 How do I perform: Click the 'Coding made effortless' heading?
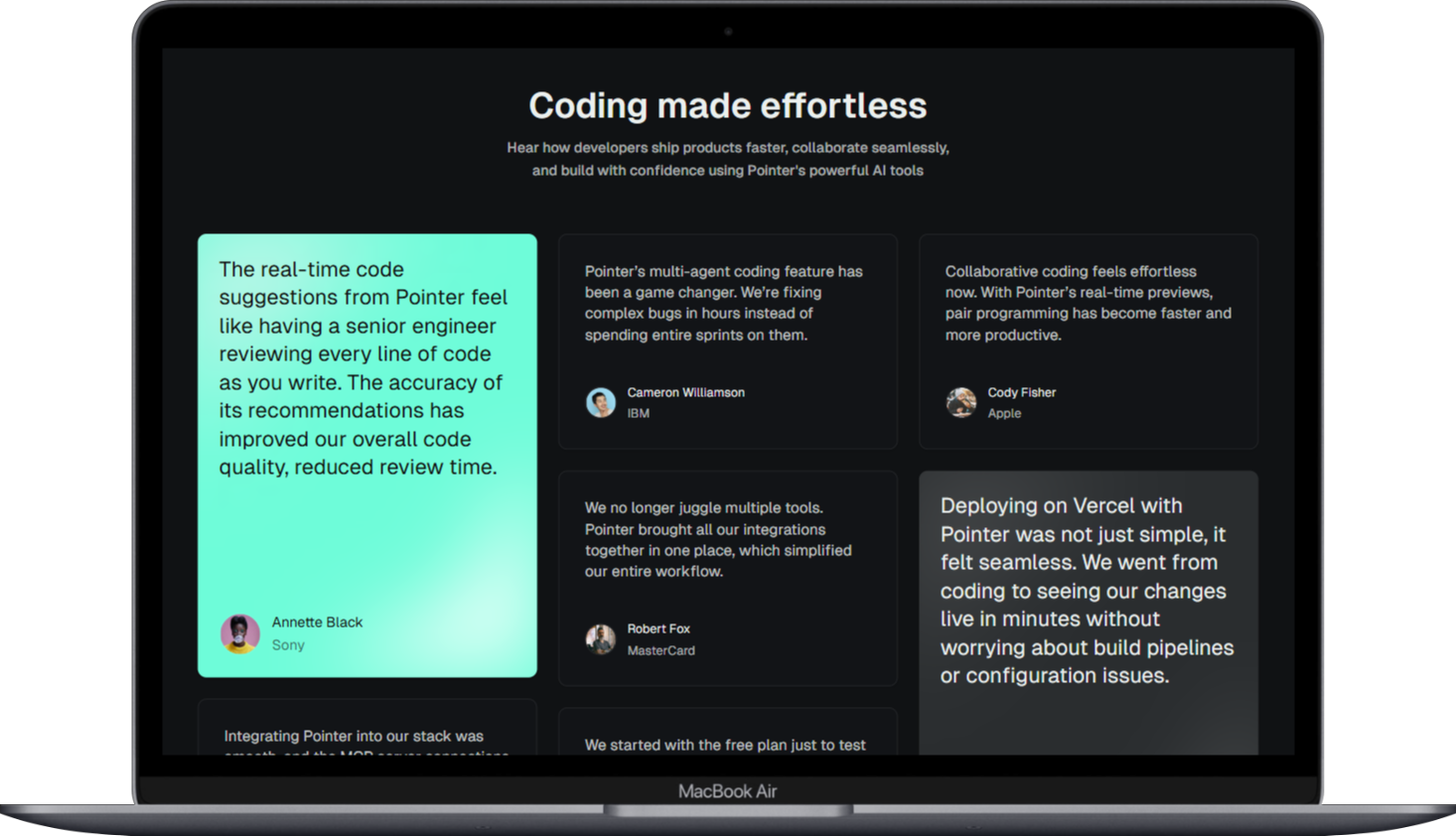coord(727,105)
